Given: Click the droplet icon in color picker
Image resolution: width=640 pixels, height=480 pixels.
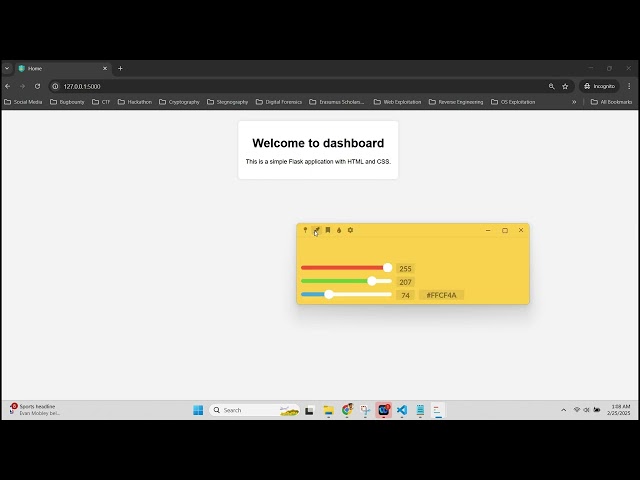Looking at the screenshot, I should point(339,230).
